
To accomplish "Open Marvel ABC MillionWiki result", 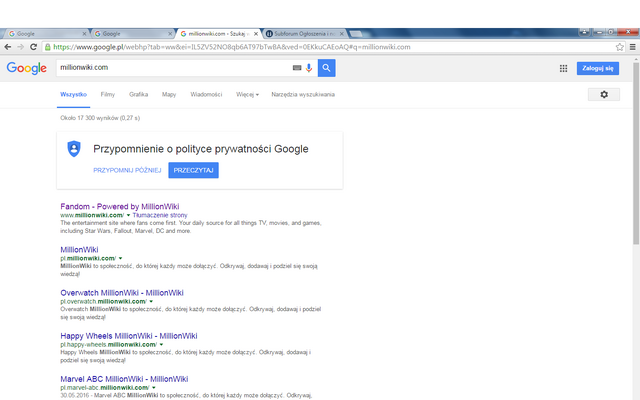I will pos(124,379).
